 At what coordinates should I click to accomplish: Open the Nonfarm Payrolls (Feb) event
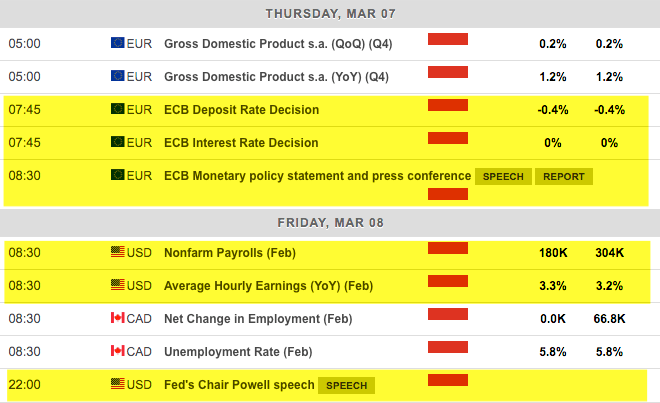tap(230, 253)
